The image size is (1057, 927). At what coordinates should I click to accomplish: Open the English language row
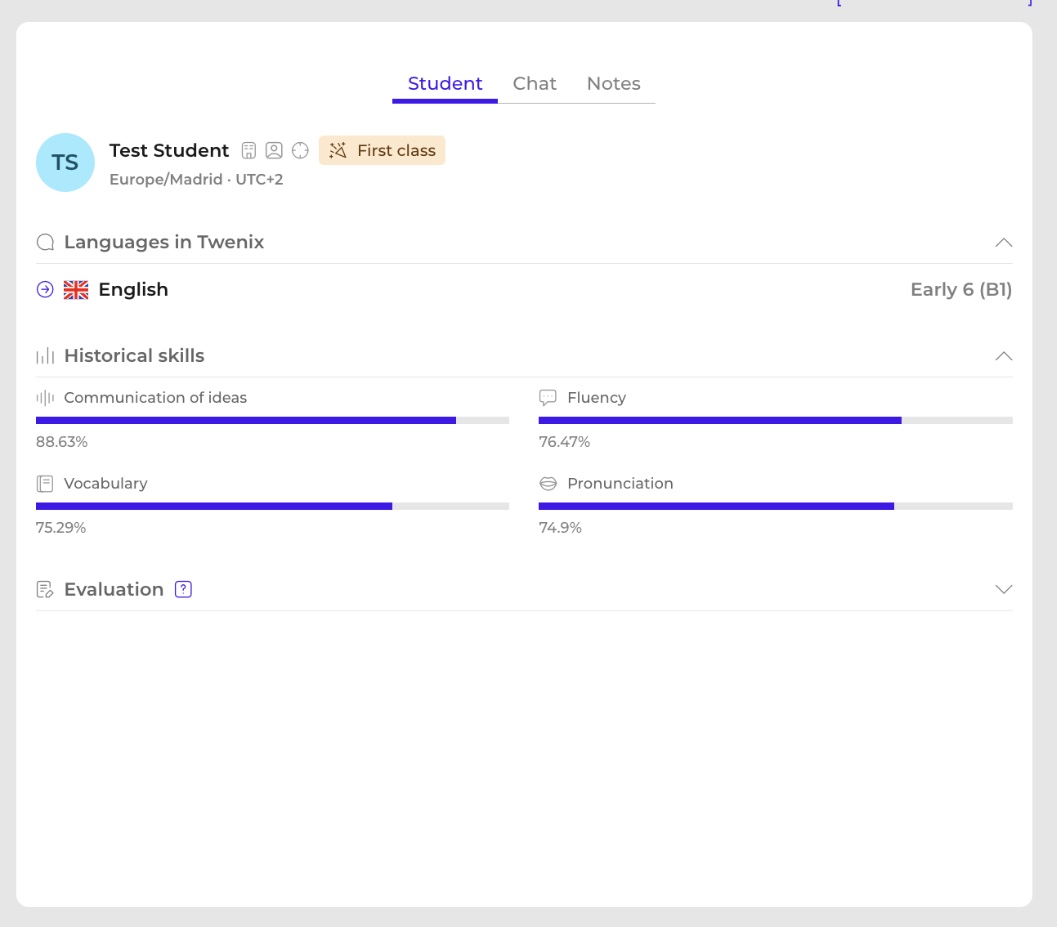coord(524,289)
